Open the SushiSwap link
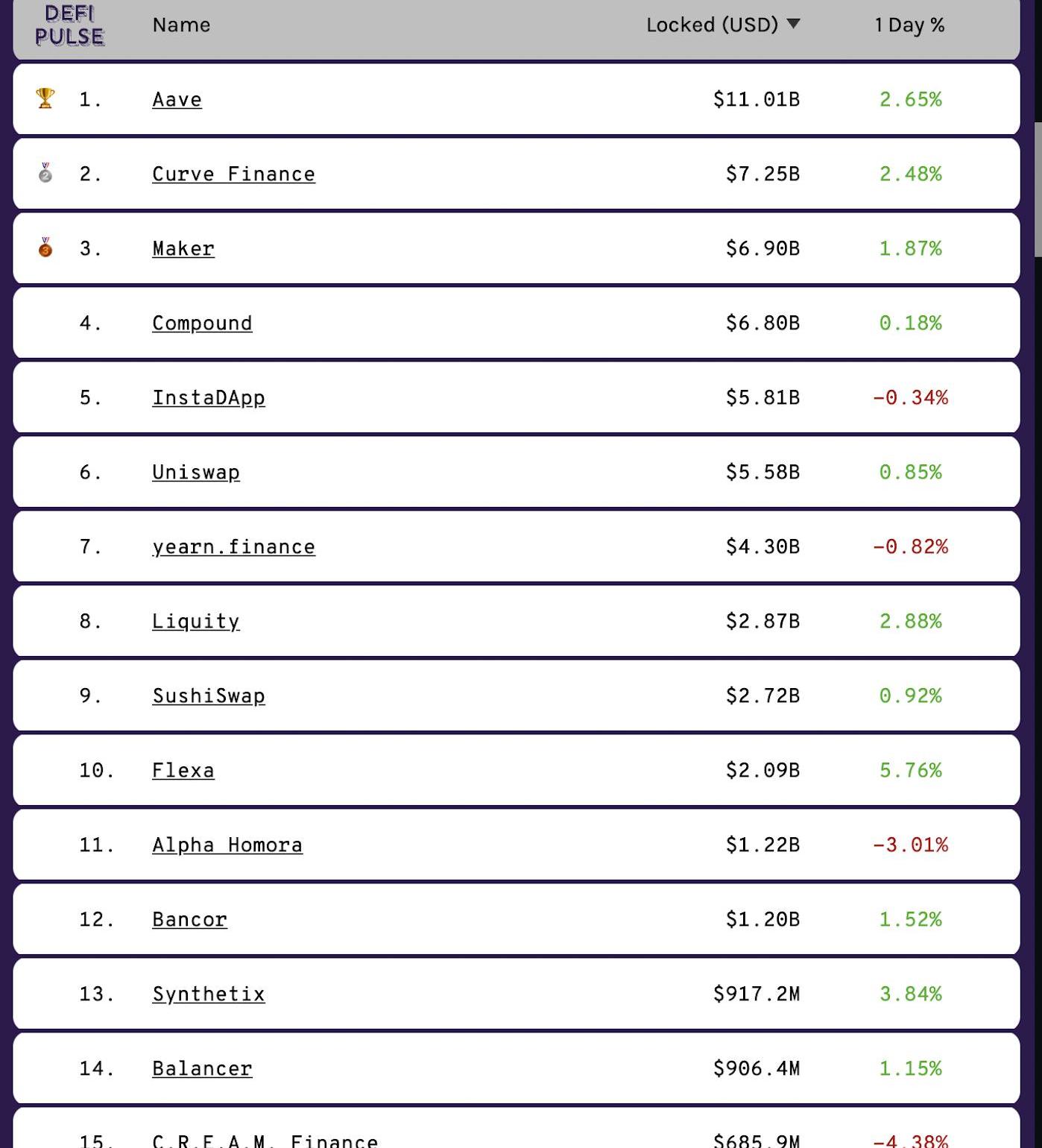This screenshot has width=1042, height=1148. [x=209, y=696]
